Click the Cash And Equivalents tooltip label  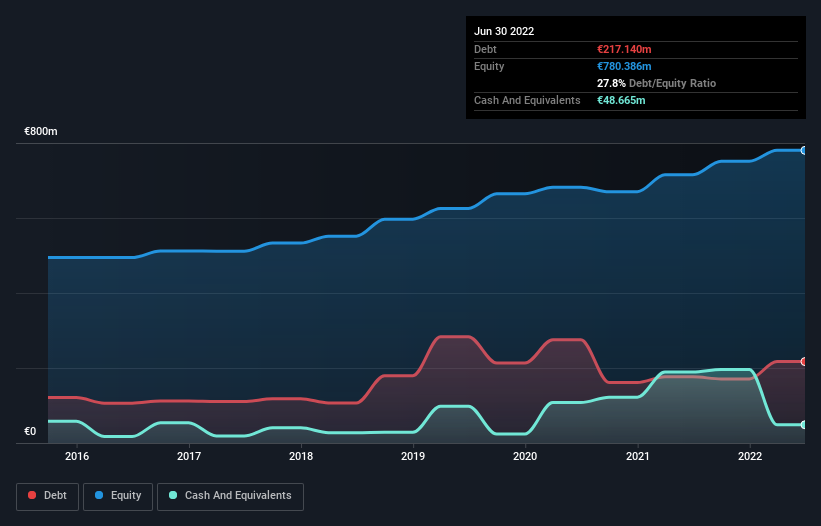click(527, 100)
